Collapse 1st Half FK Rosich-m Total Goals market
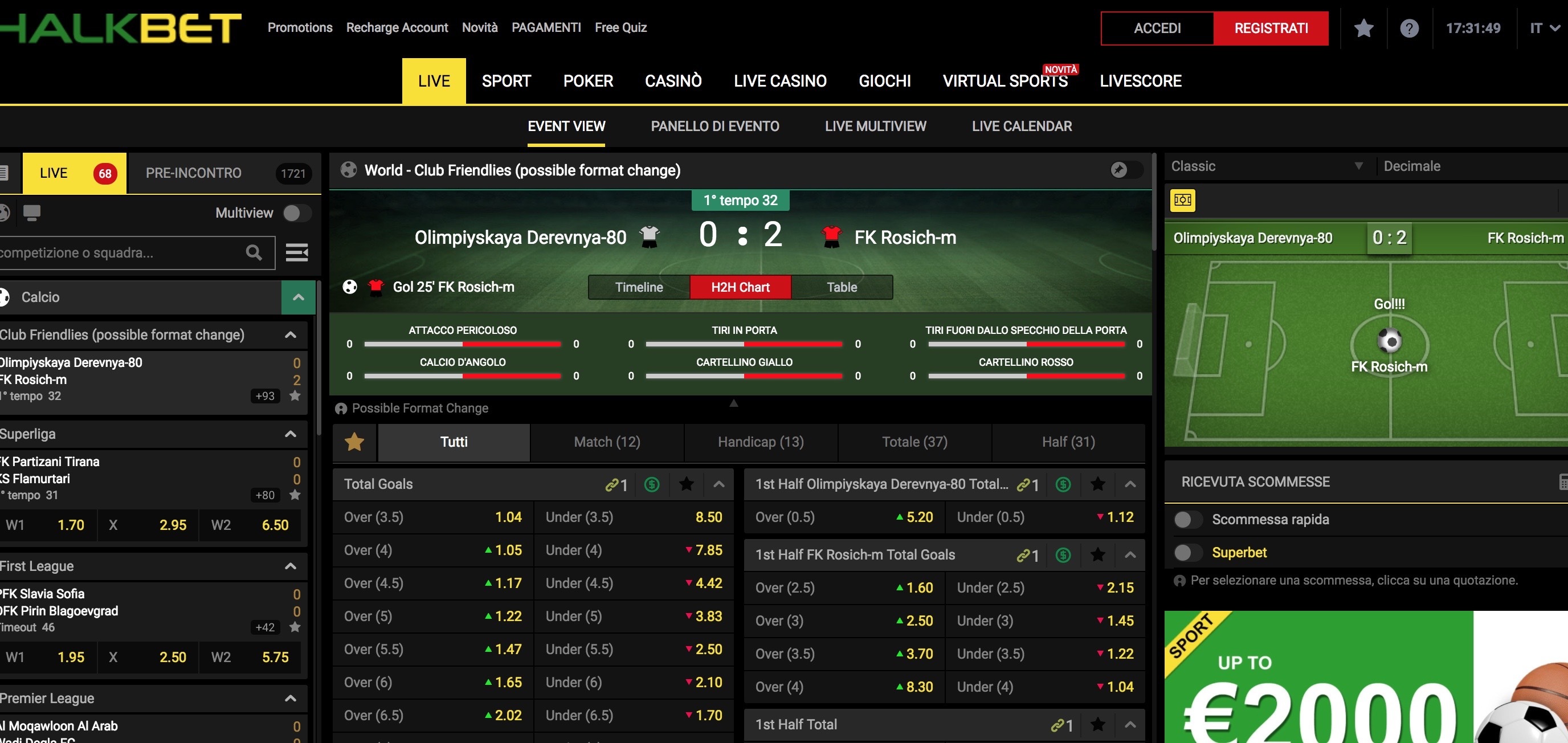This screenshot has height=743, width=1568. (1130, 555)
